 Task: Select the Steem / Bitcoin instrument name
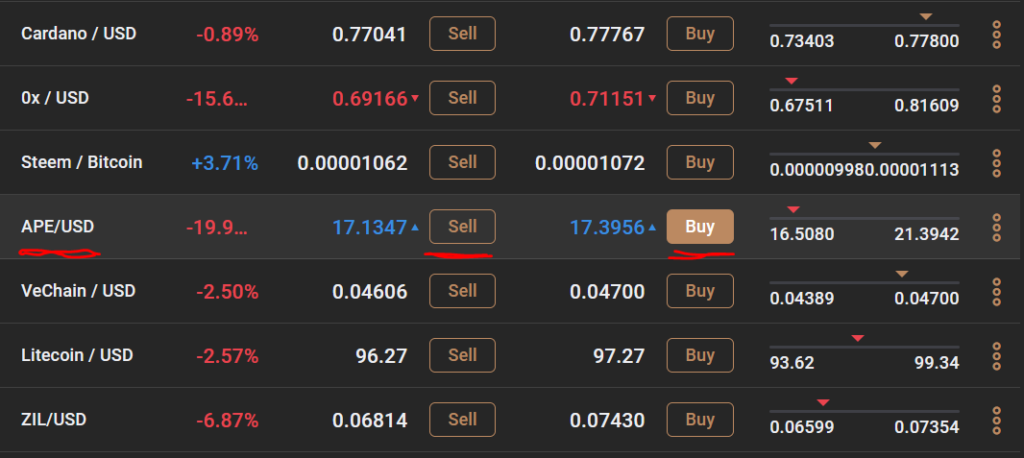point(82,162)
